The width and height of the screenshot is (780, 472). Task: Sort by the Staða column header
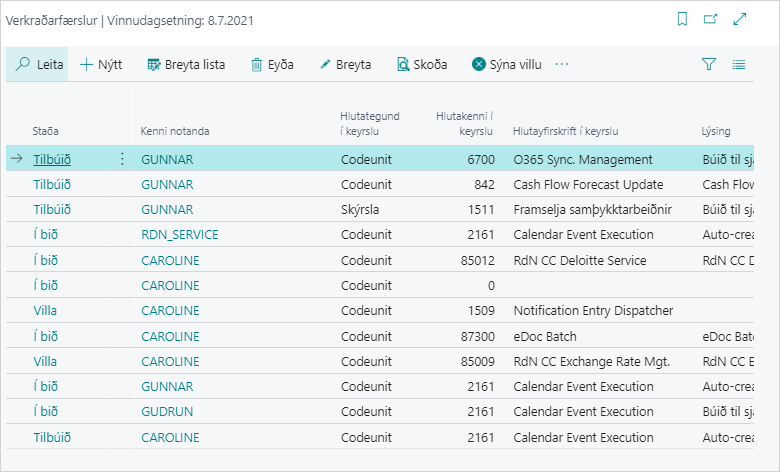(45, 131)
